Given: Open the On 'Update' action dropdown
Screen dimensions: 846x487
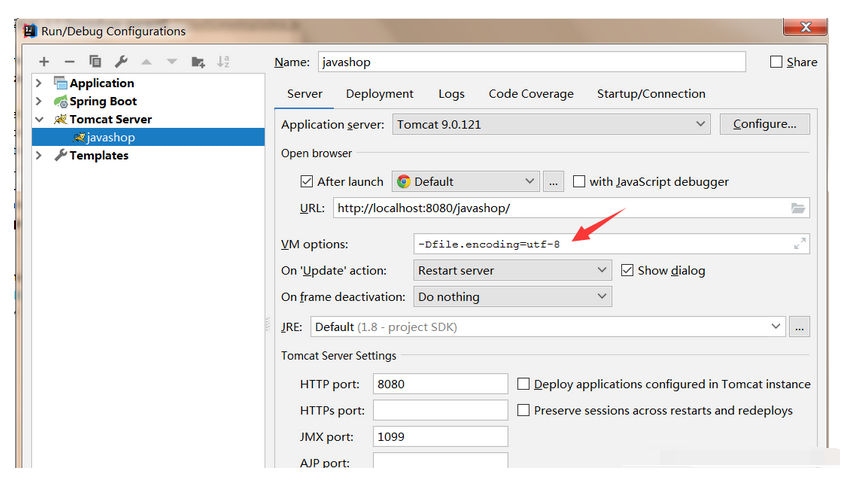Looking at the screenshot, I should [x=513, y=270].
